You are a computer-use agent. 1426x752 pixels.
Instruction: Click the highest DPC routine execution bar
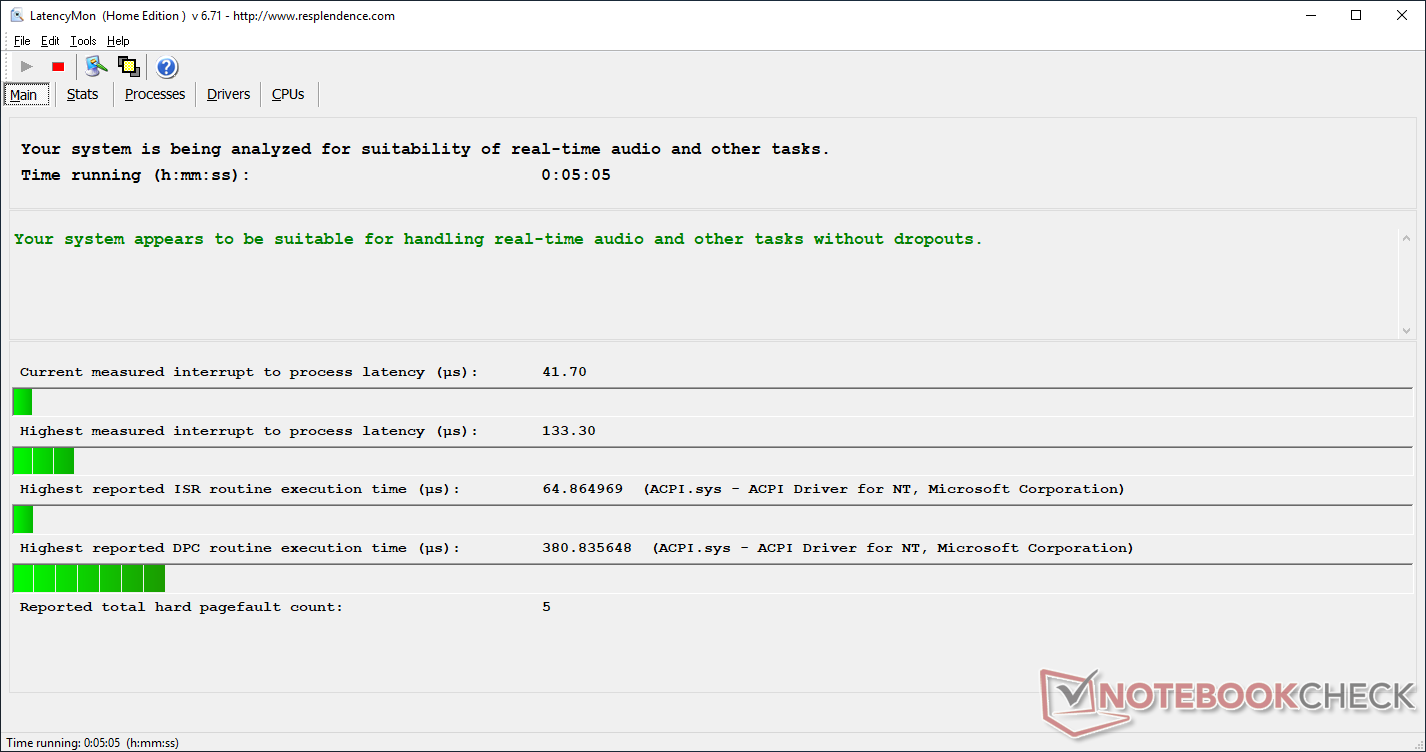[x=712, y=579]
